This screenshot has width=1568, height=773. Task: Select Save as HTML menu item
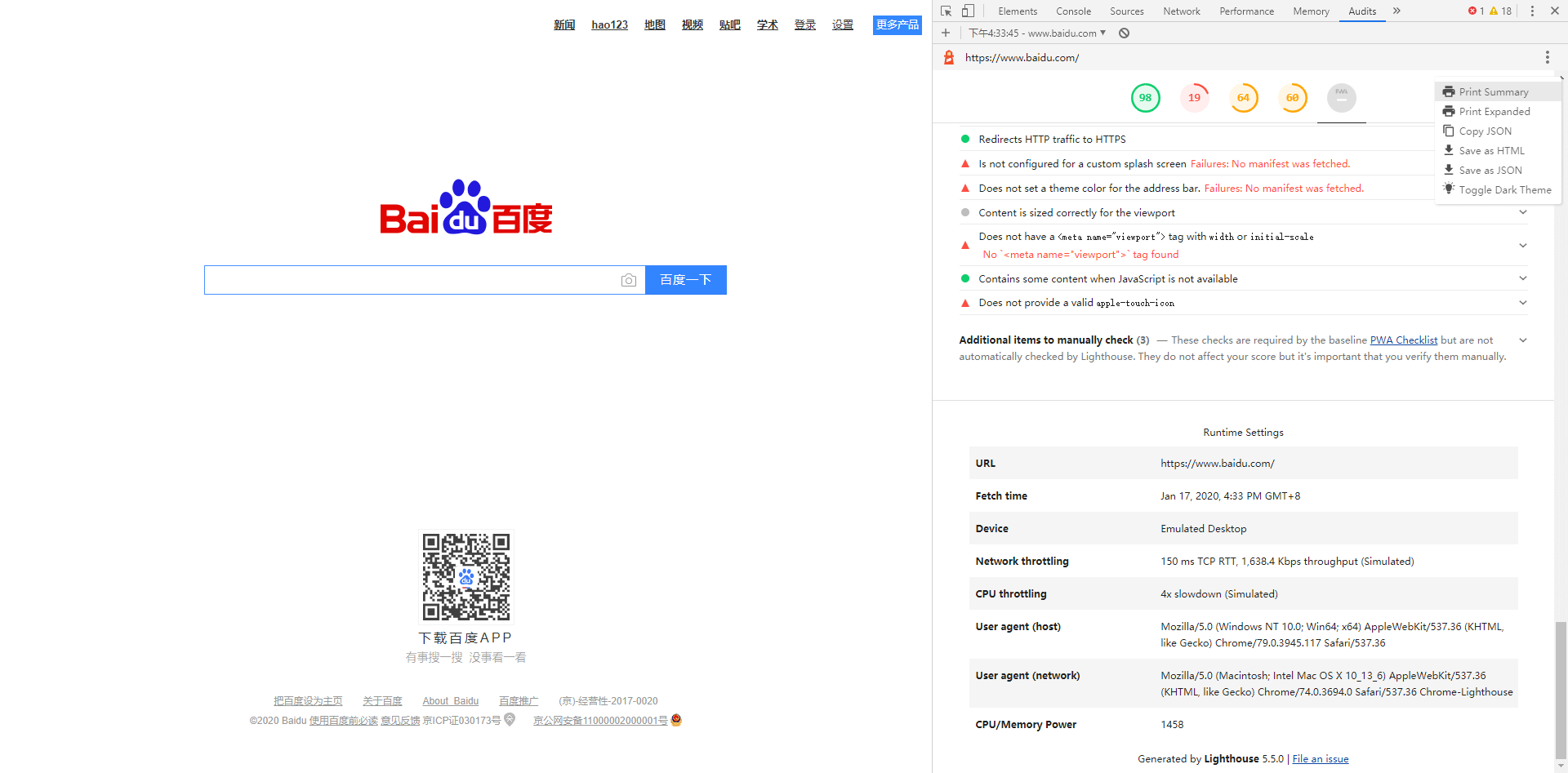point(1491,151)
